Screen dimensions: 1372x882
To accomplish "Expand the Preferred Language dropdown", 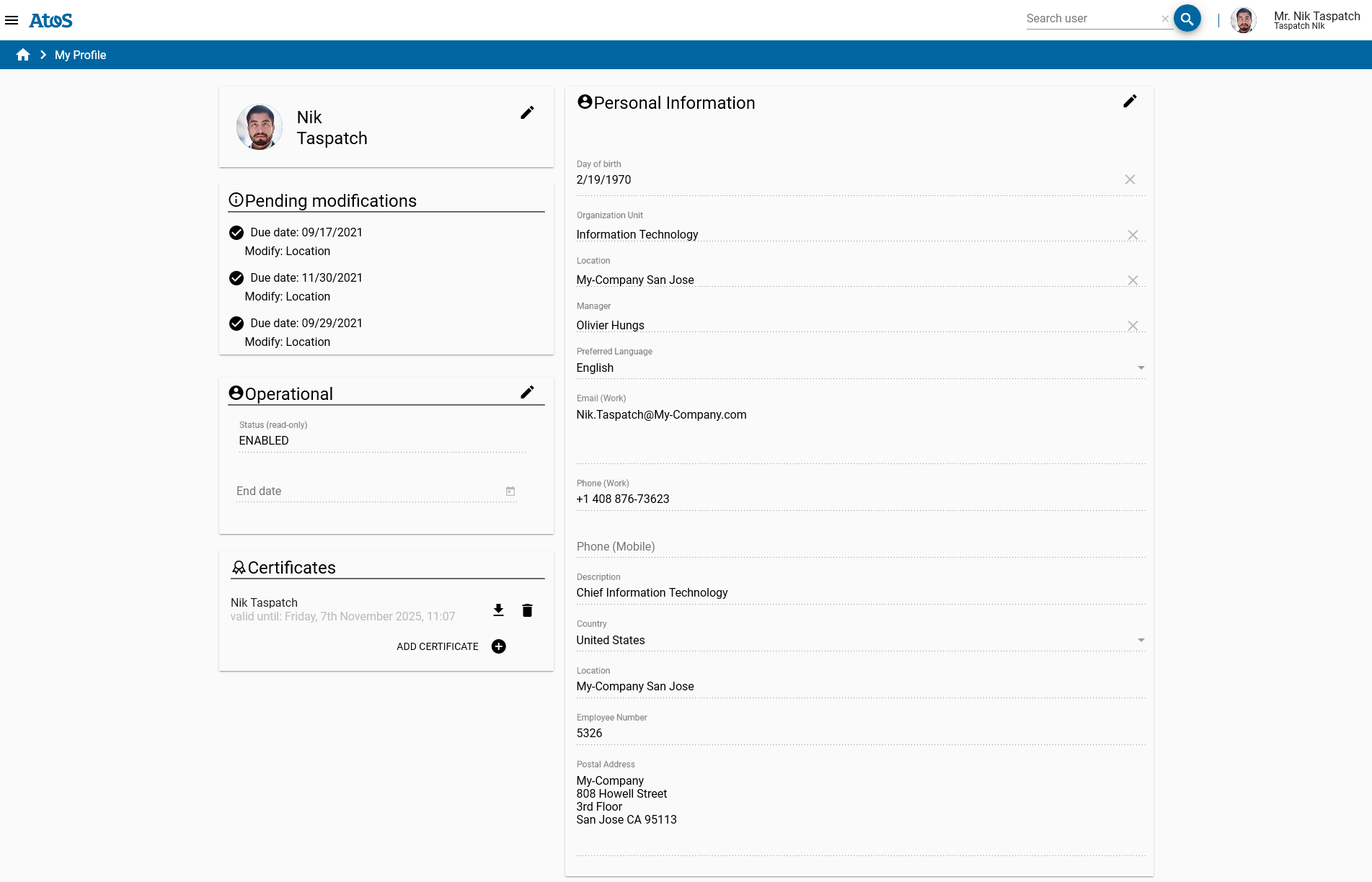I will [x=1141, y=368].
